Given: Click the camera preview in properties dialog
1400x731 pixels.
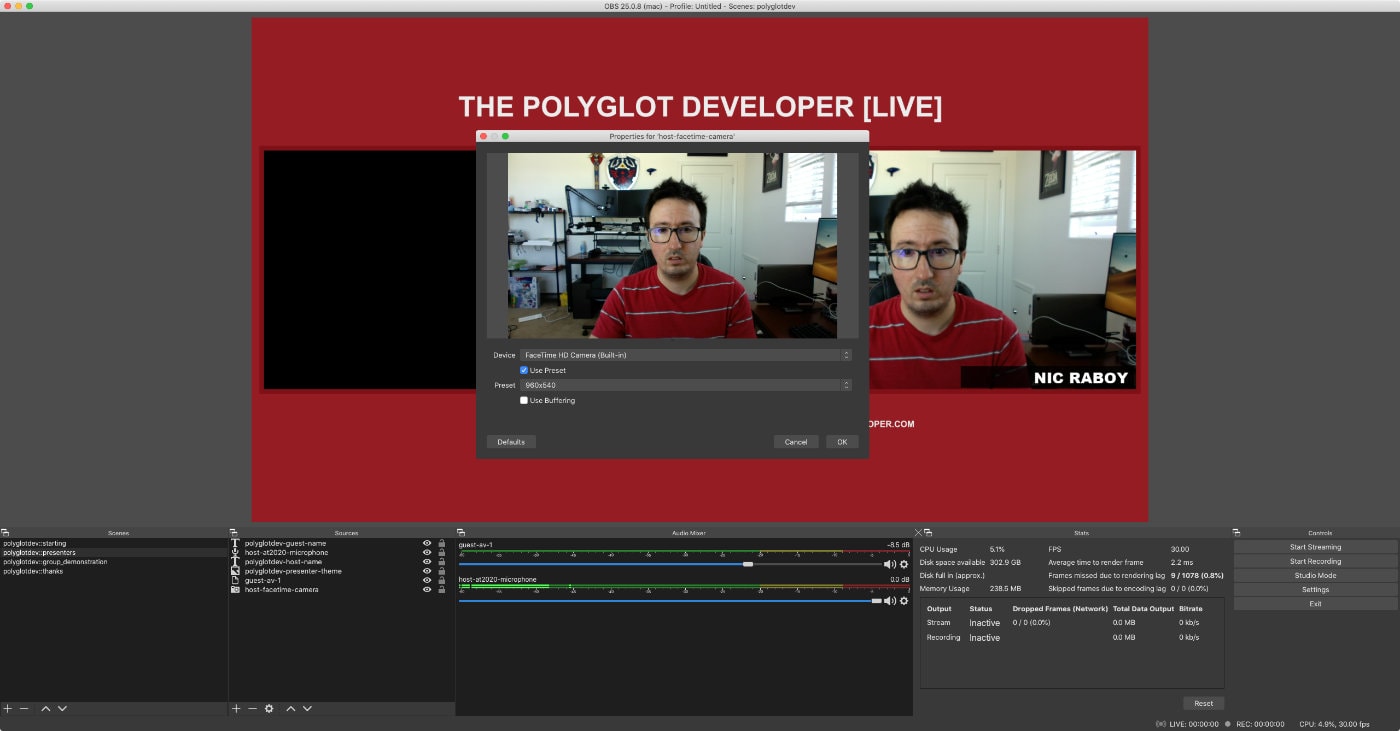Looking at the screenshot, I should [x=672, y=245].
